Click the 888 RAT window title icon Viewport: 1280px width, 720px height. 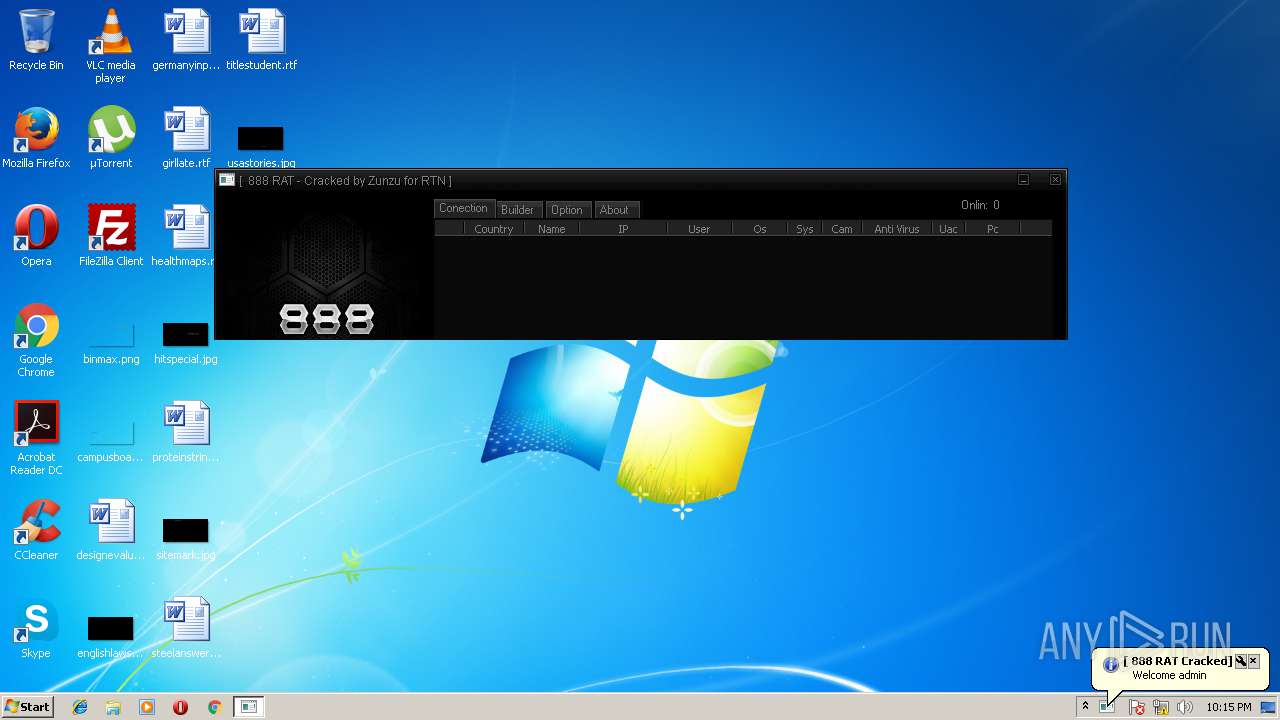(x=227, y=180)
